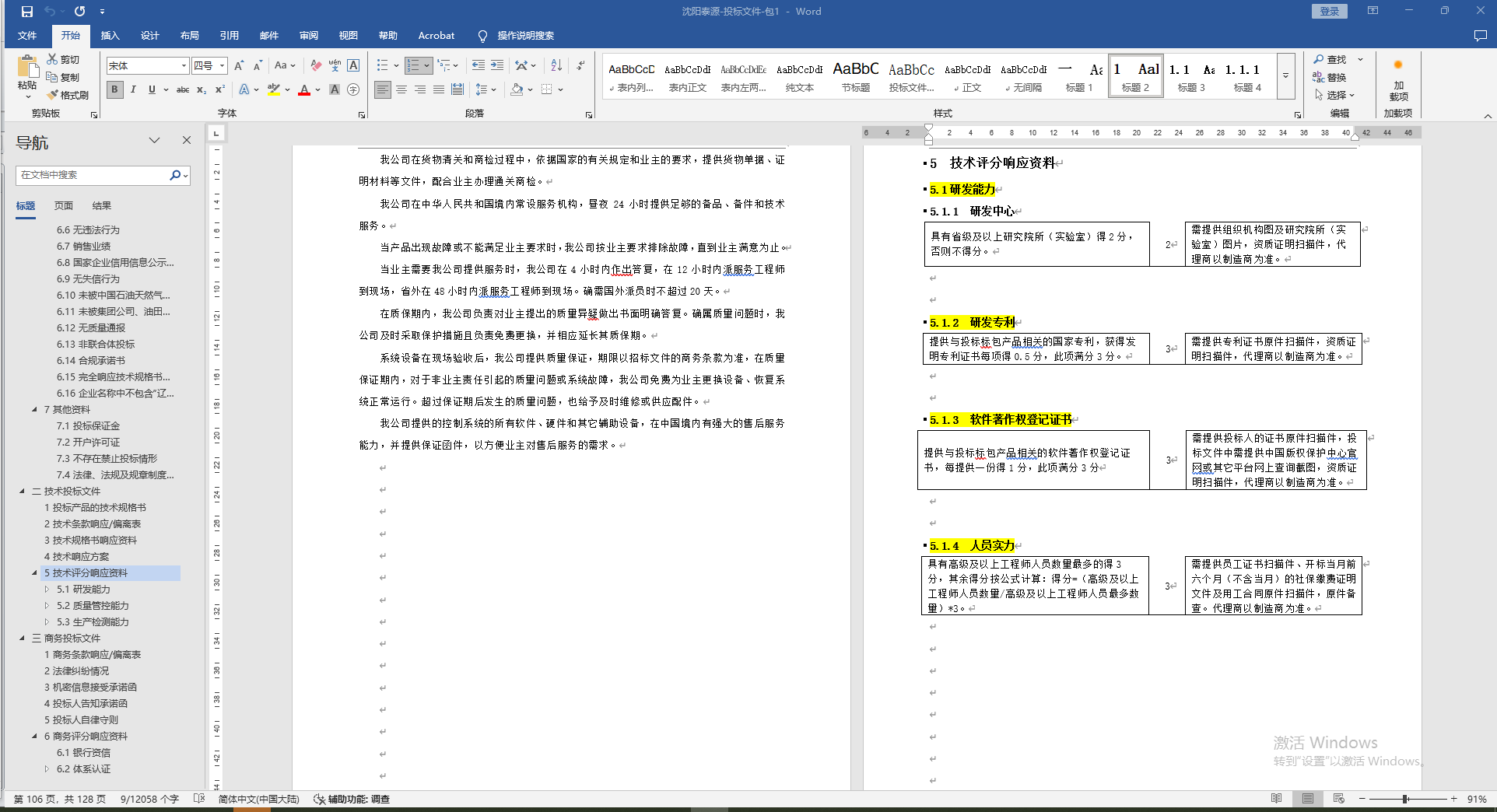Screen dimensions: 1497x812
Task: Open the navigation pane options dropdown arrow
Action: pyautogui.click(x=154, y=140)
